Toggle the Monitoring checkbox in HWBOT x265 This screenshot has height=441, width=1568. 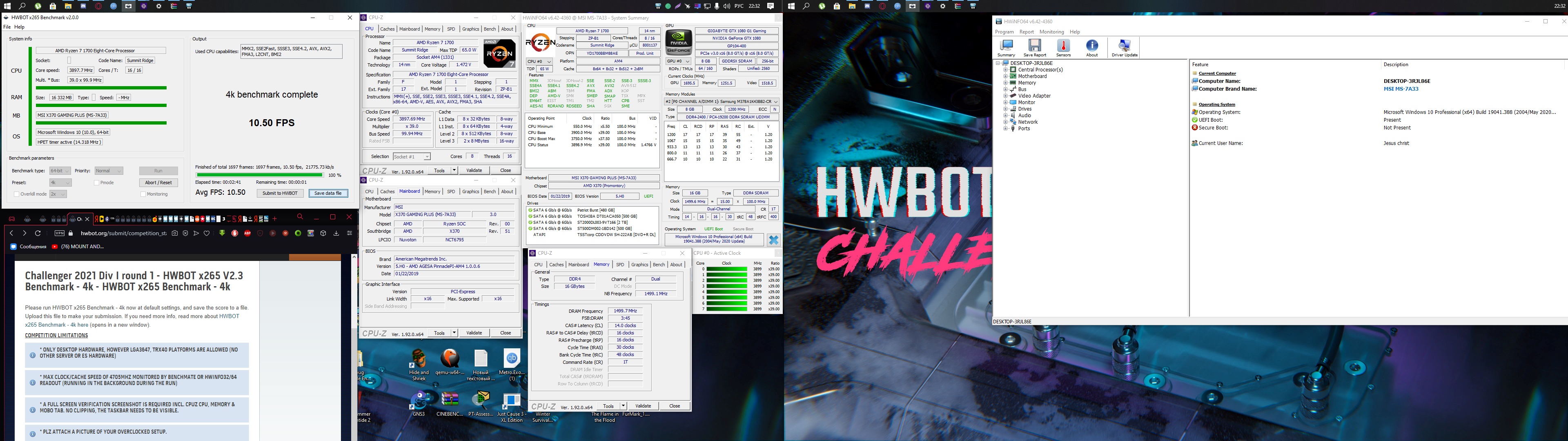143,194
